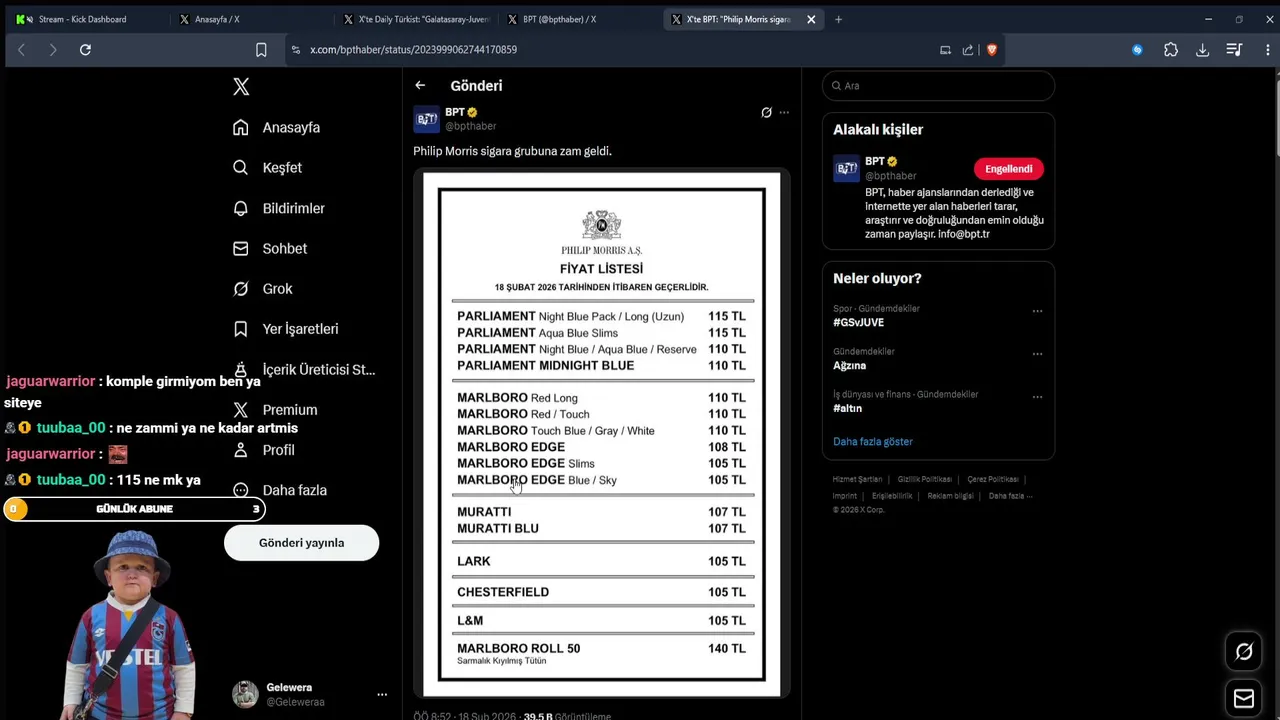Open Erişilebilirlik footer link
This screenshot has width=1280, height=720.
(892, 496)
